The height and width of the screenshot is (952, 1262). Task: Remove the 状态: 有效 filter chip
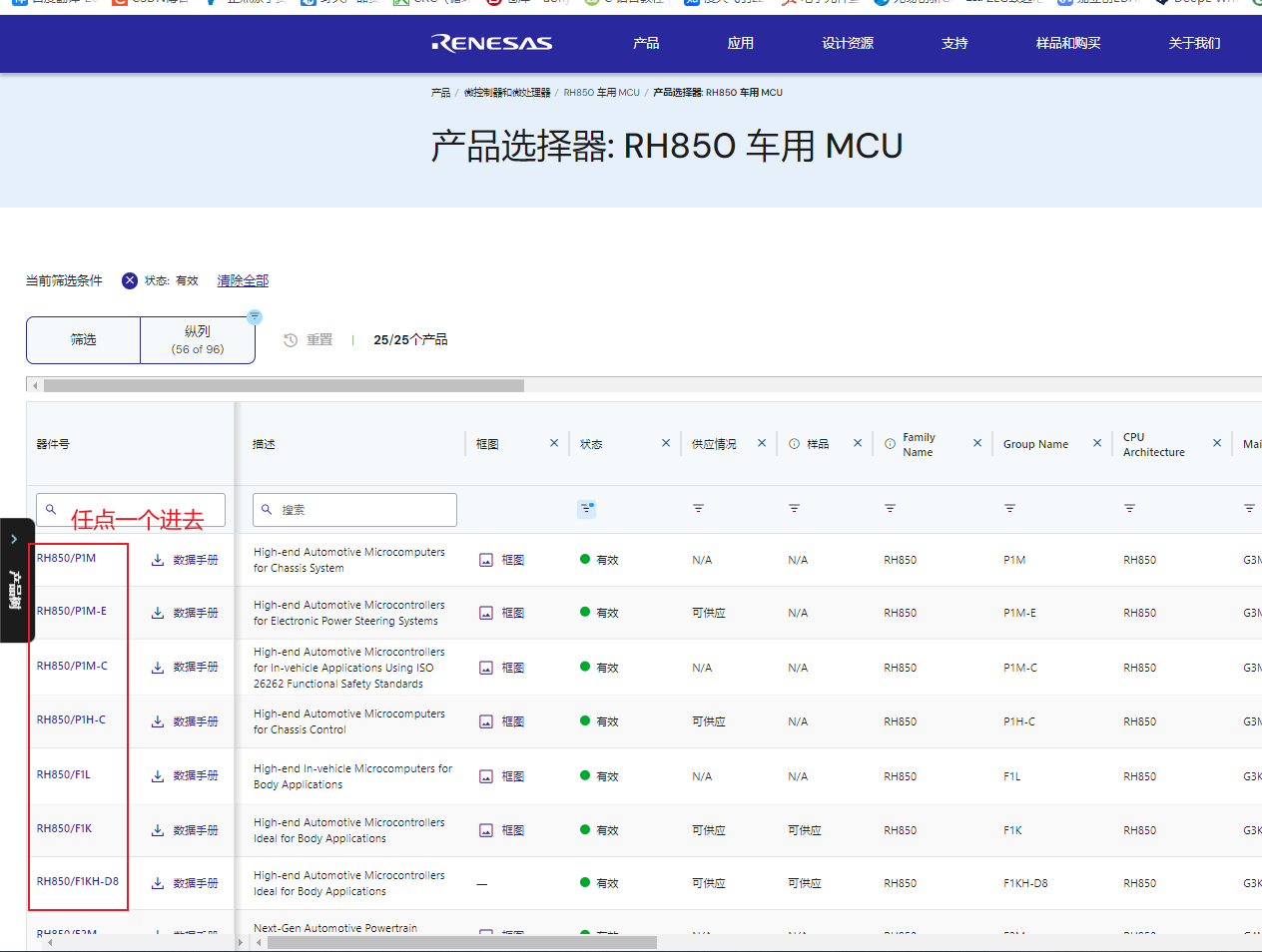[130, 280]
